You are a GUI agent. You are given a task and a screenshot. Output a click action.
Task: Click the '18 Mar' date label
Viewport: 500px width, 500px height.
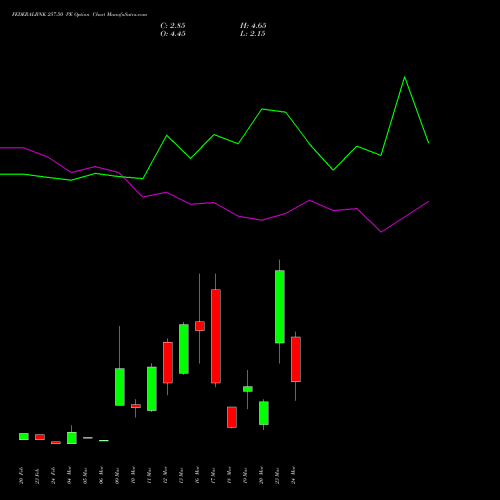click(x=229, y=475)
